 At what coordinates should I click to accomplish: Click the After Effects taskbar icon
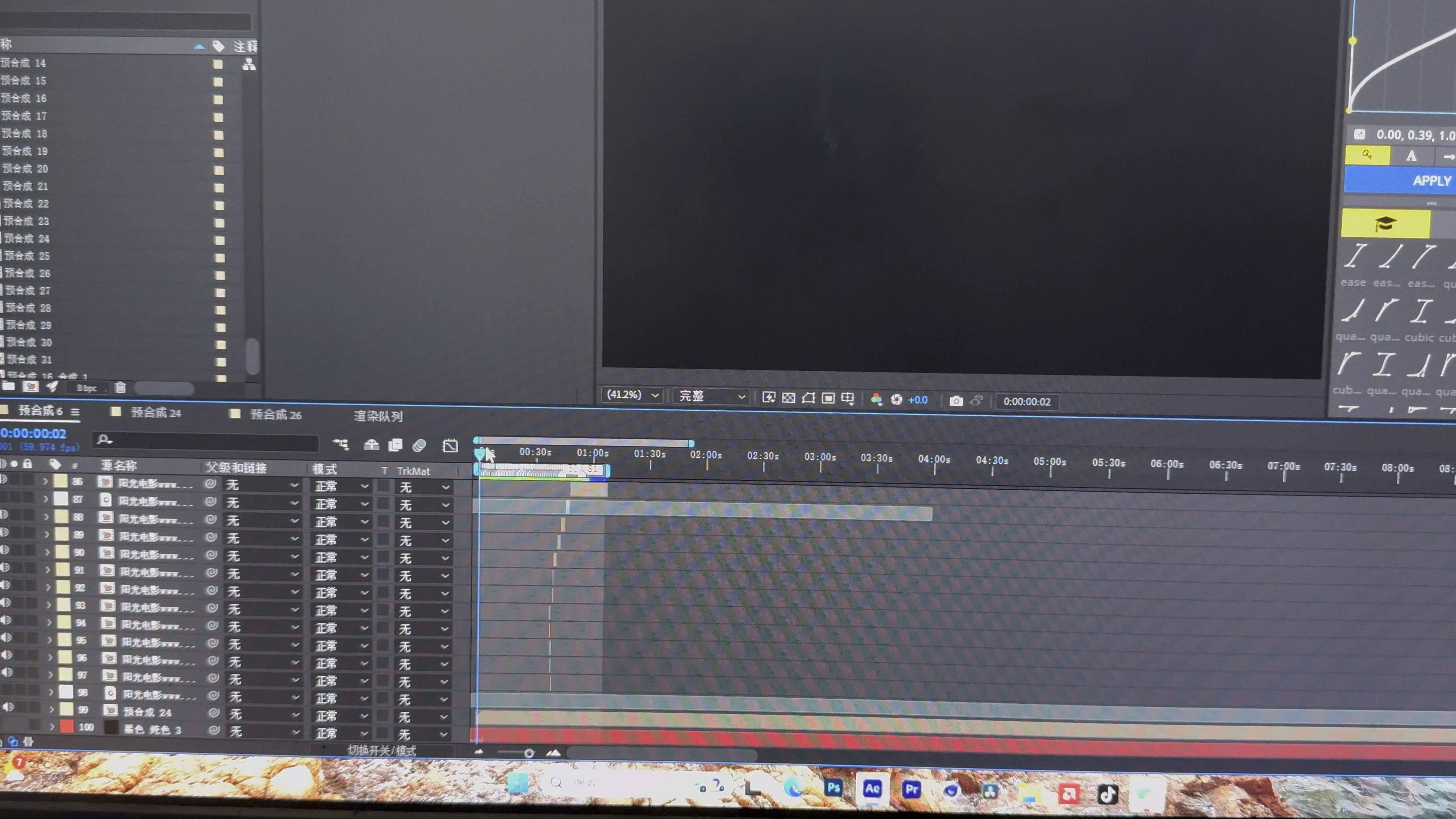pyautogui.click(x=872, y=789)
